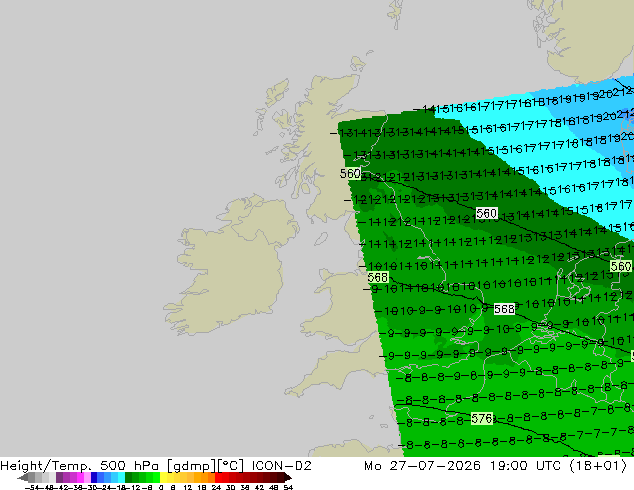The image size is (634, 490).
Task: Click the '[gdmp]' unit text in the title
Action: click(x=191, y=466)
